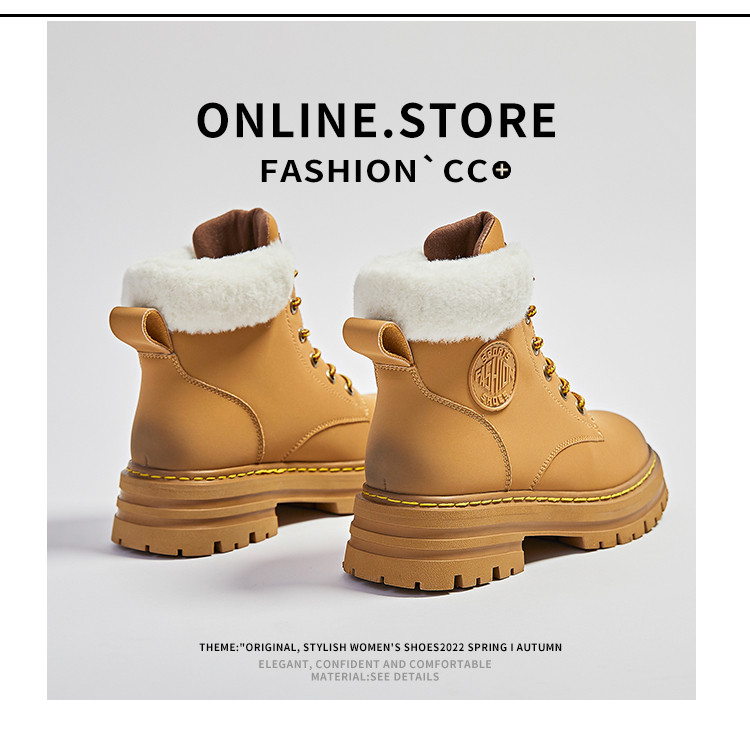Image resolution: width=750 pixels, height=734 pixels.
Task: Click the FASHION`CC brand text
Action: [375, 171]
